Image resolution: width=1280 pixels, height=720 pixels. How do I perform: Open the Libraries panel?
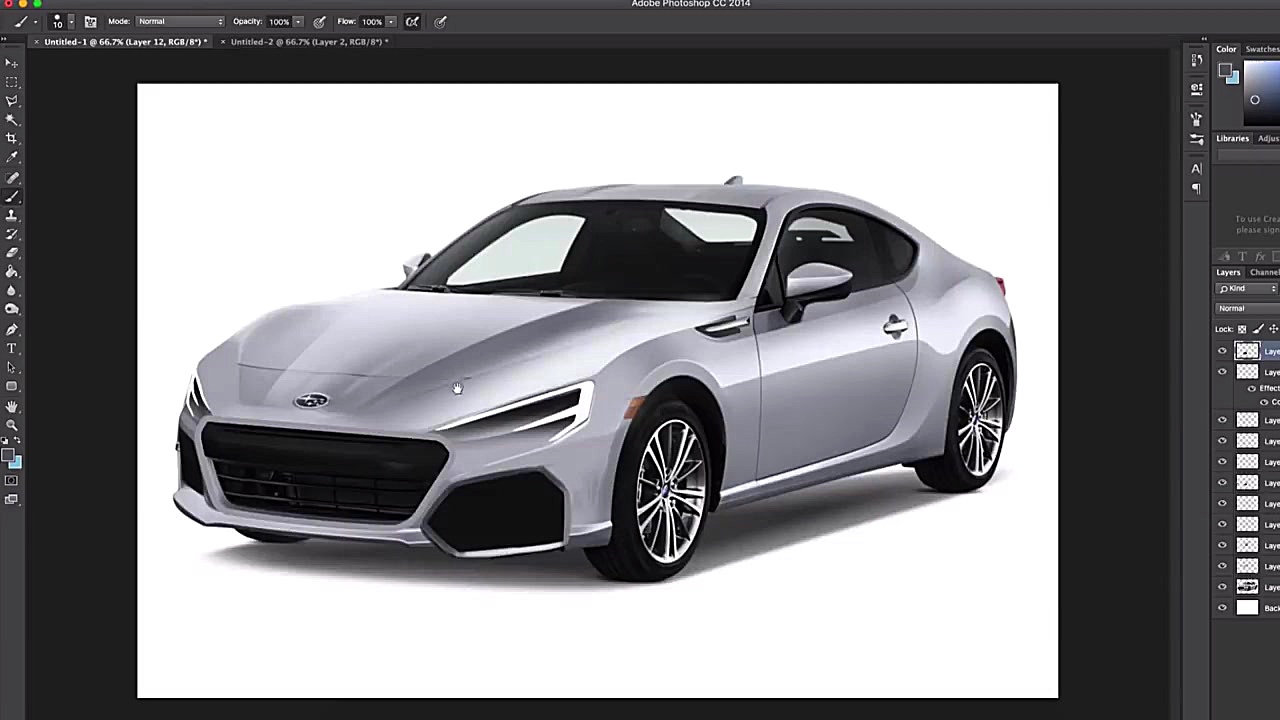tap(1232, 138)
